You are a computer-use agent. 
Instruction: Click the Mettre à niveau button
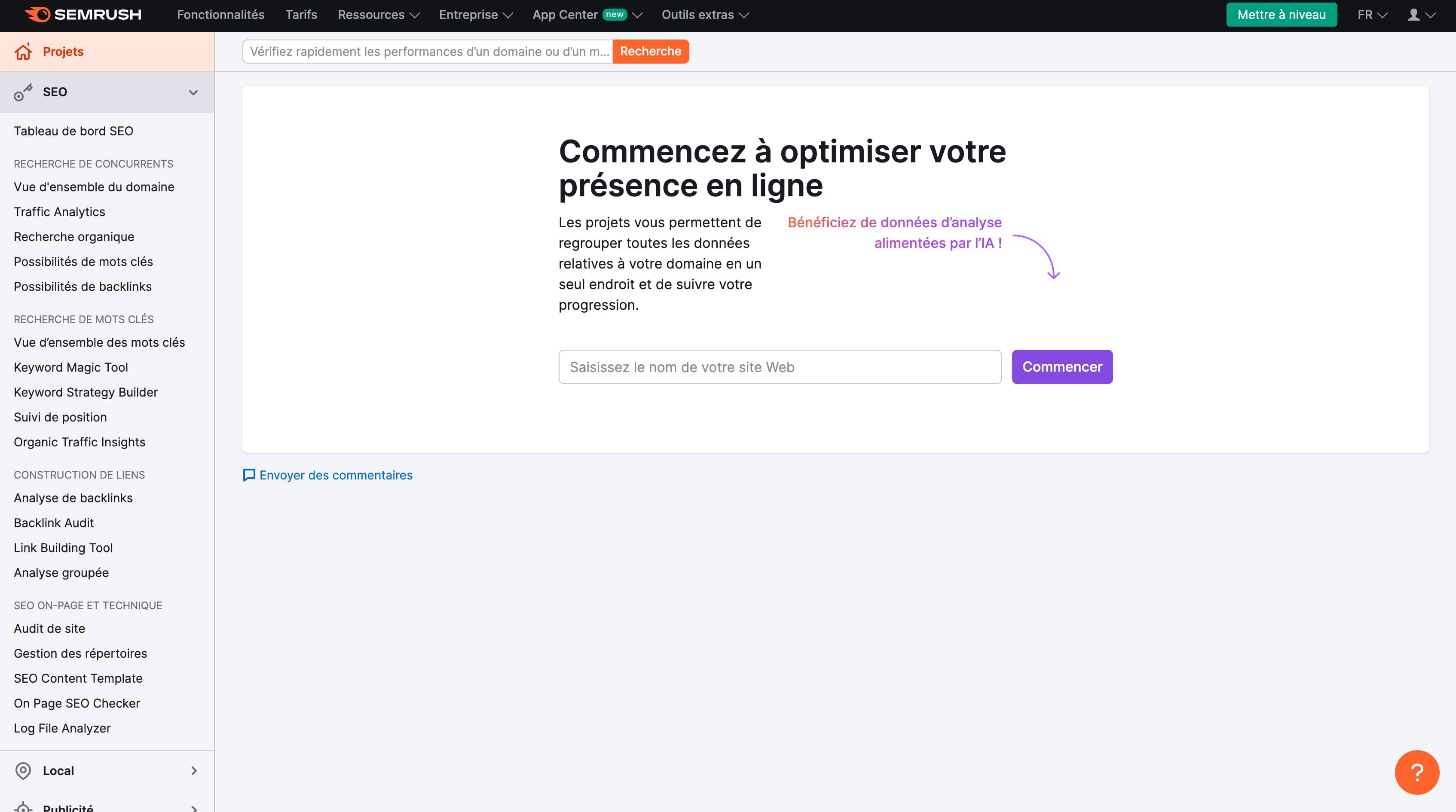pyautogui.click(x=1282, y=15)
